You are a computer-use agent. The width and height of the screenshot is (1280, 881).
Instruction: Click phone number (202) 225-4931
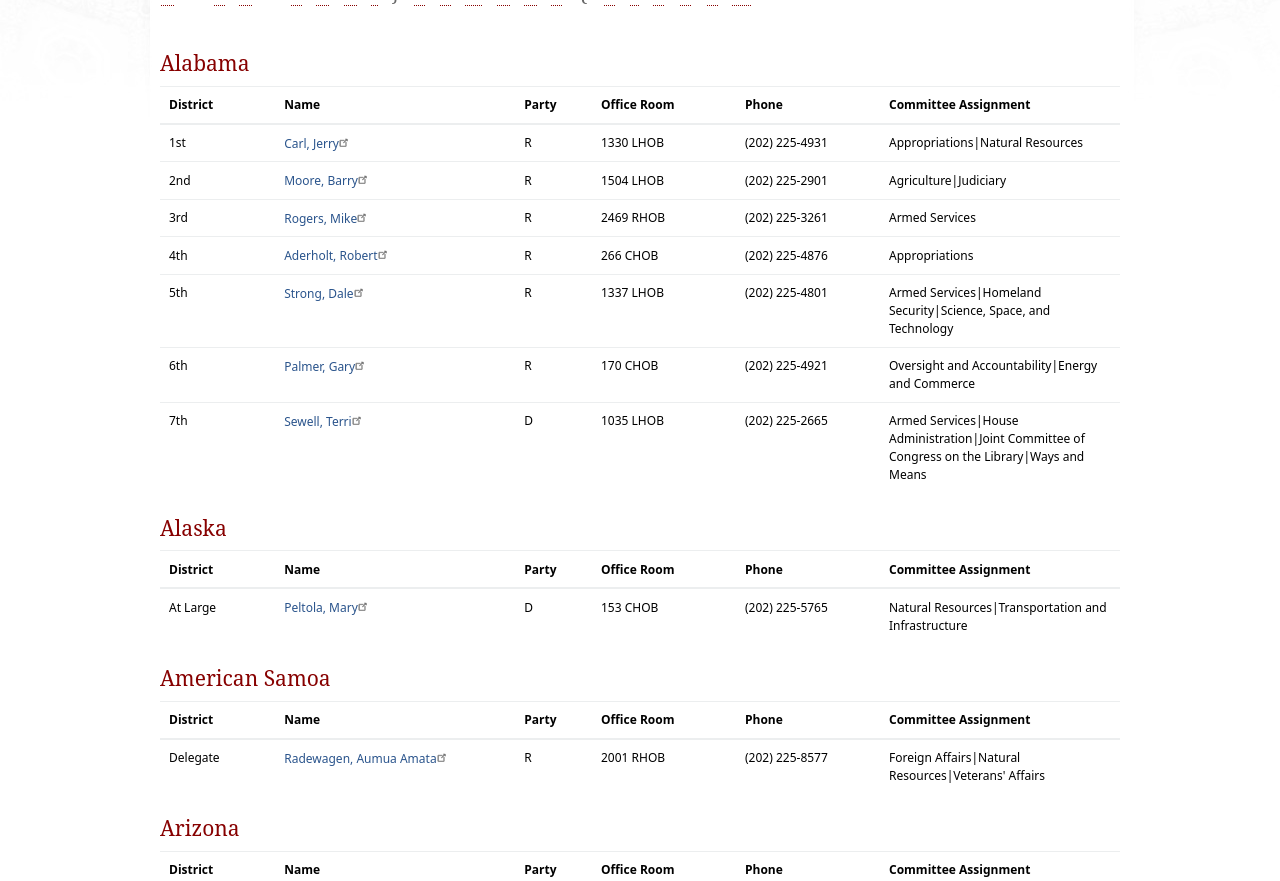pyautogui.click(x=786, y=143)
